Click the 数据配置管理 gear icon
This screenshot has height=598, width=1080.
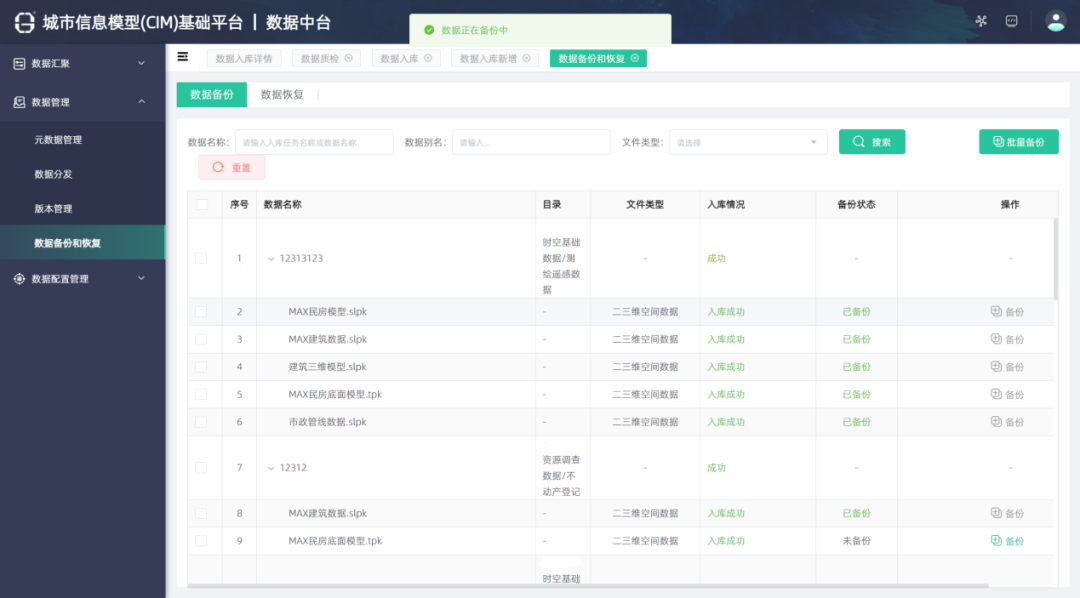(x=19, y=278)
